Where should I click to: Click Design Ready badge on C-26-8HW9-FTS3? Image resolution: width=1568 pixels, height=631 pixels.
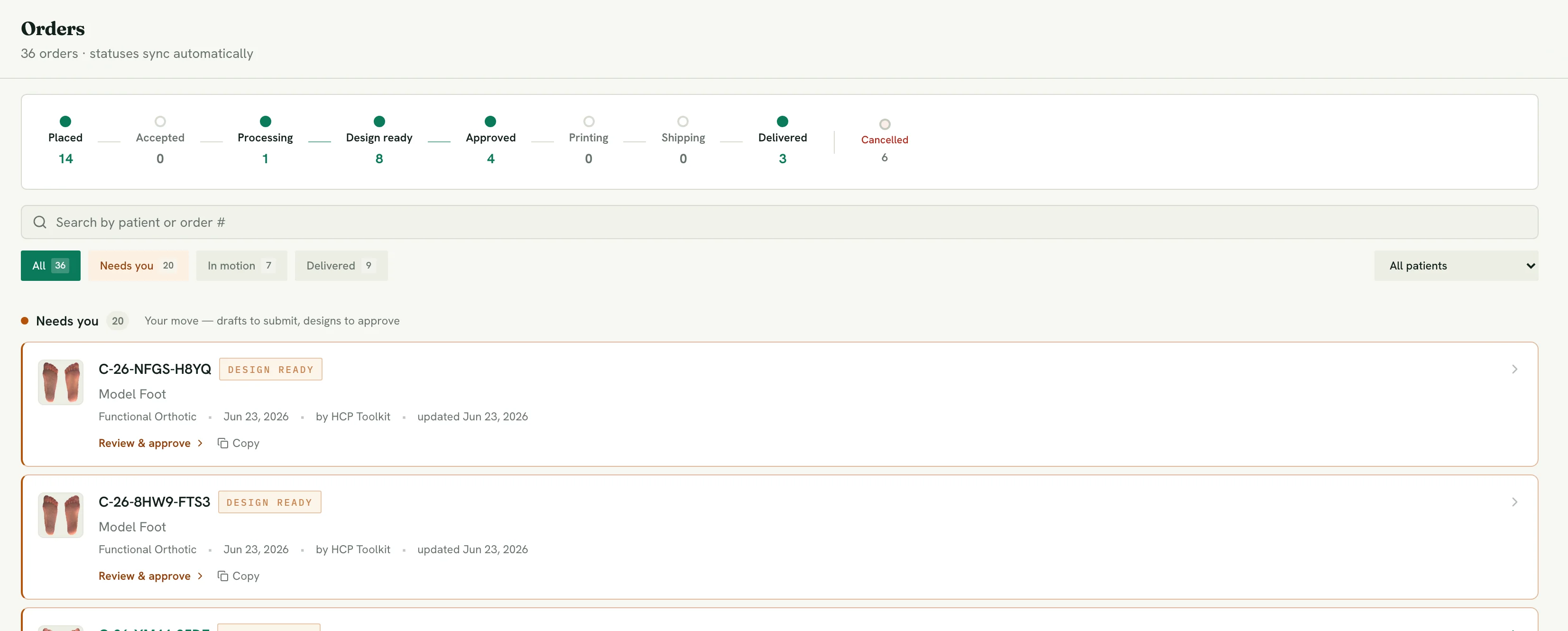269,502
